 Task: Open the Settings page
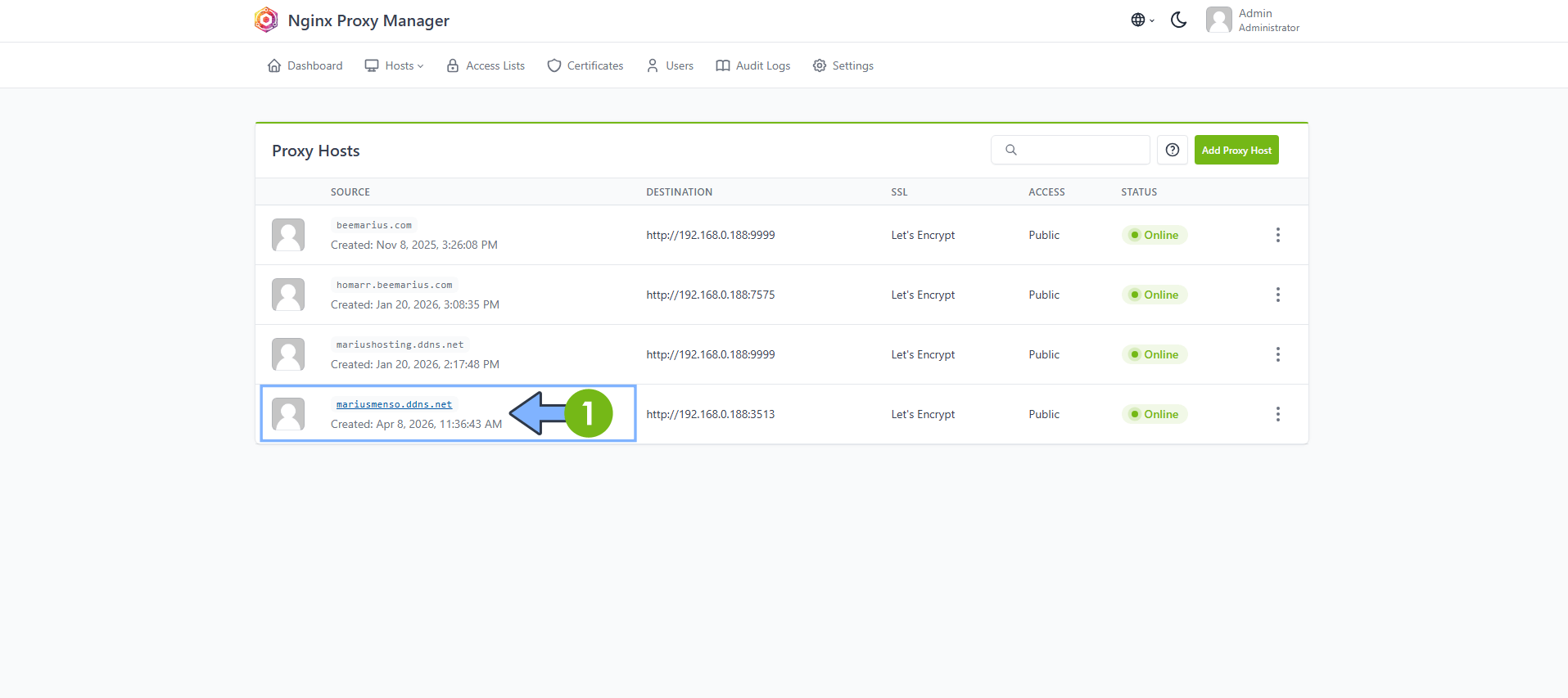tap(843, 65)
